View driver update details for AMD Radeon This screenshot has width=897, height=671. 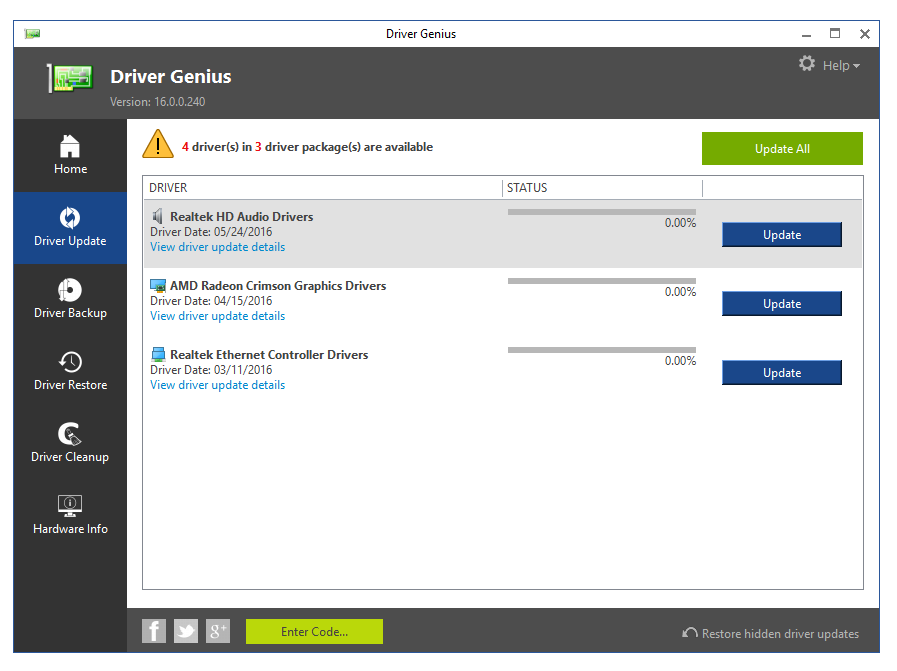coord(217,316)
